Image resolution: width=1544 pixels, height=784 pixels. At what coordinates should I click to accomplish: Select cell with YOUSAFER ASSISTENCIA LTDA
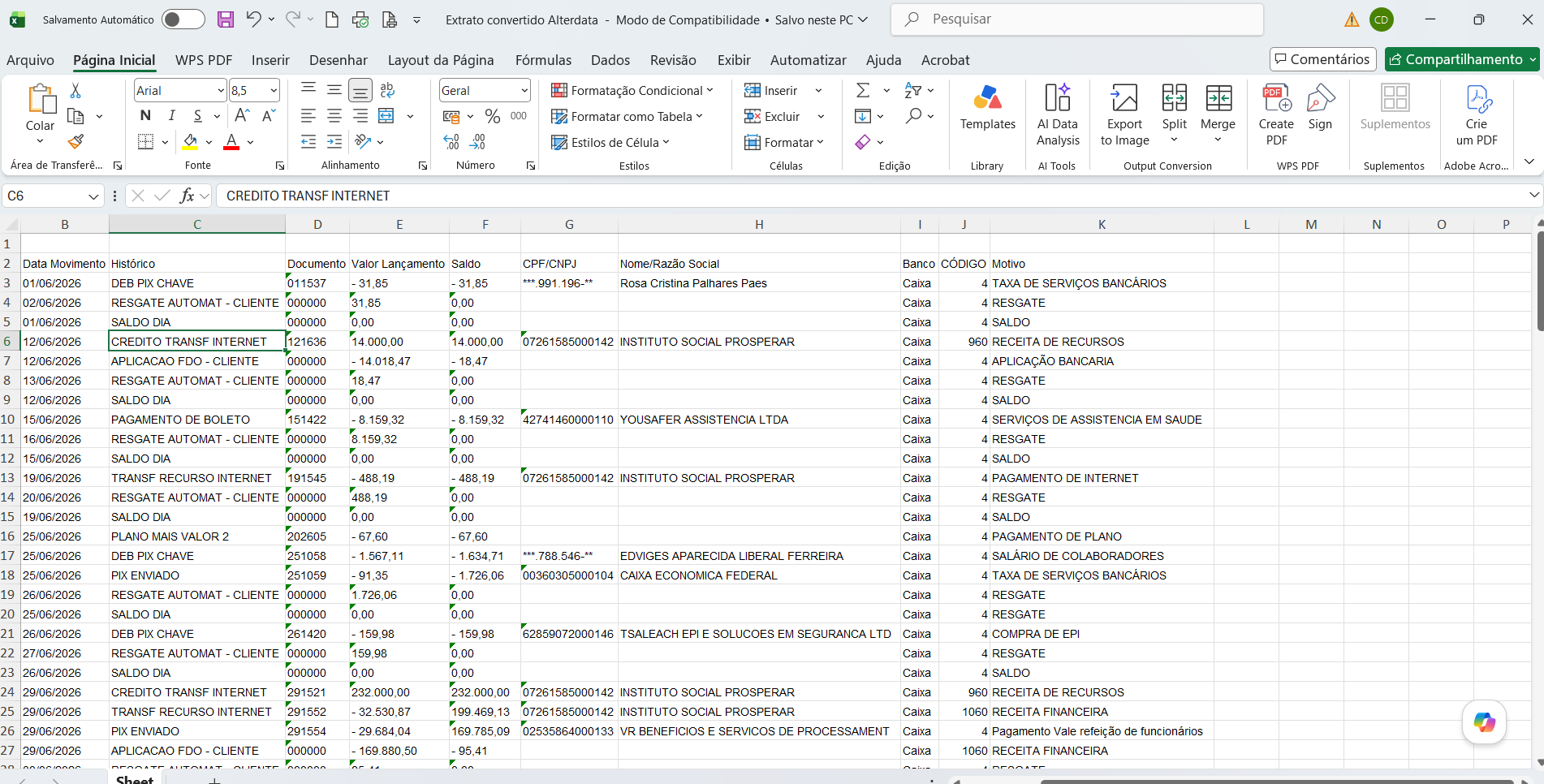(759, 420)
